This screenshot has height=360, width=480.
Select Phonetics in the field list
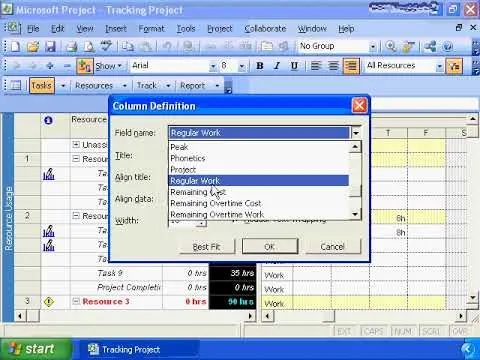click(259, 158)
